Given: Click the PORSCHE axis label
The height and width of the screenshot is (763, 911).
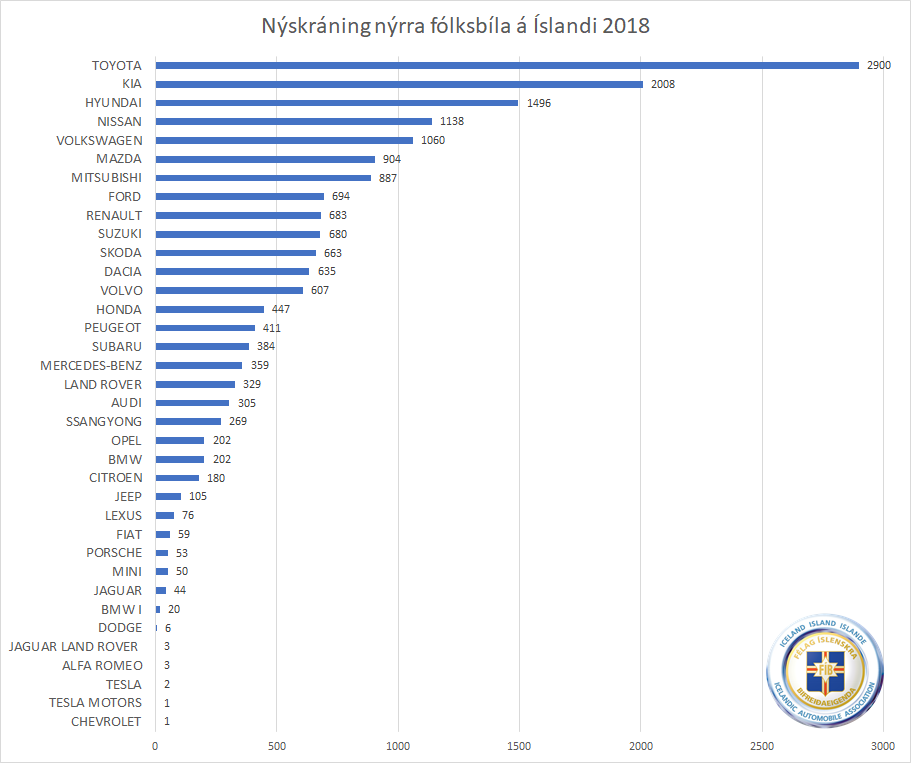Looking at the screenshot, I should pyautogui.click(x=114, y=553).
